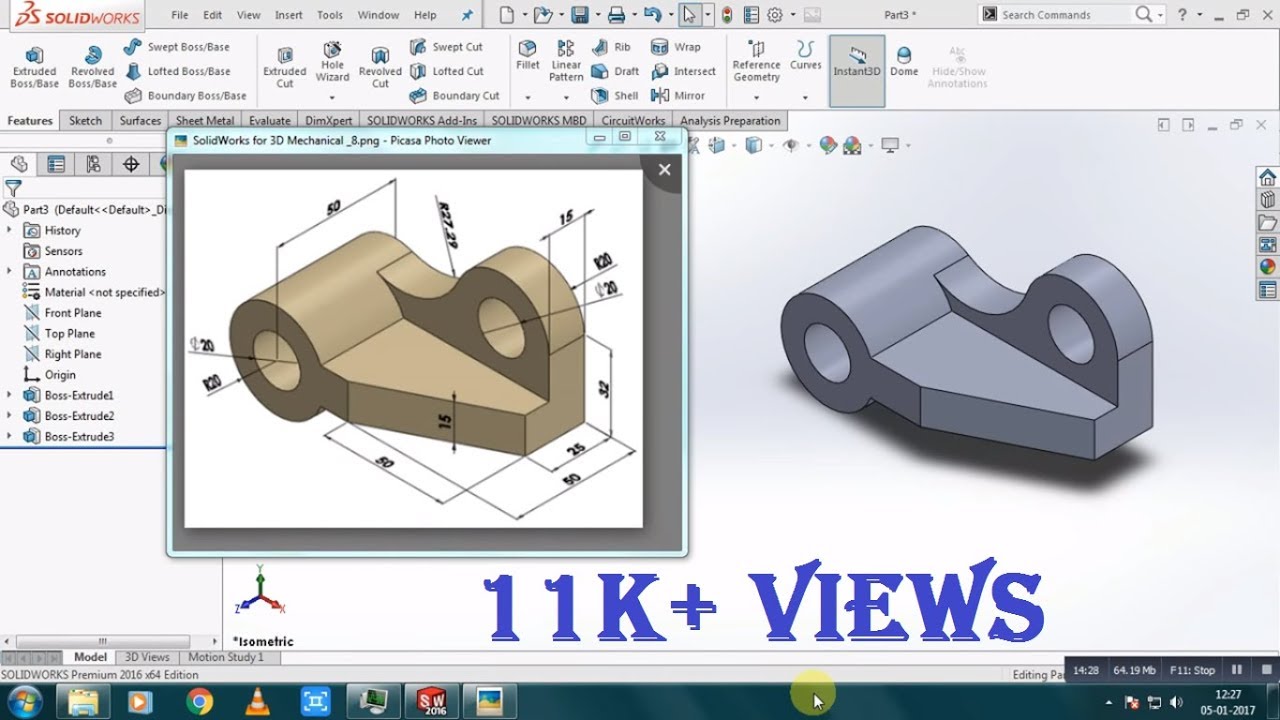Open the Hole Wizard

[x=333, y=62]
